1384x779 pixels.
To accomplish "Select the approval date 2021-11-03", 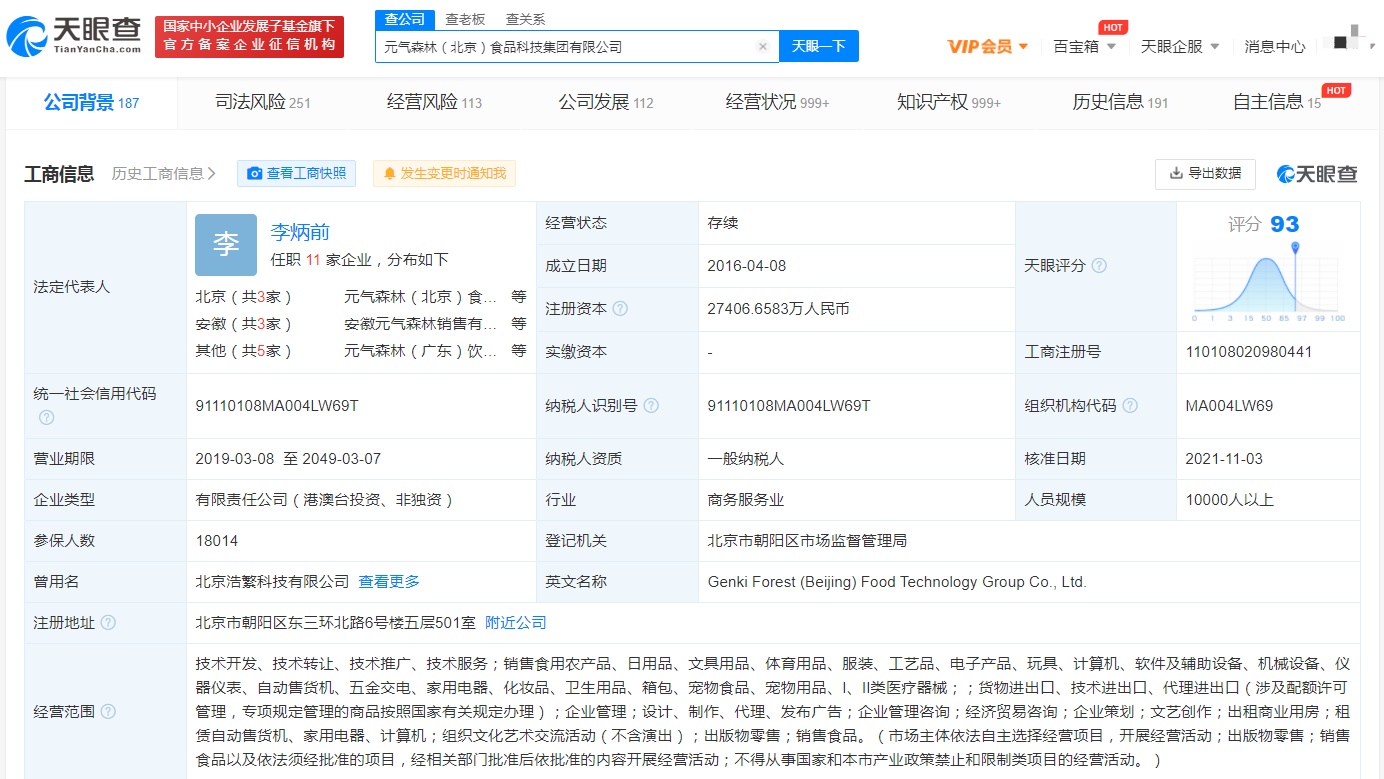I will click(1224, 459).
